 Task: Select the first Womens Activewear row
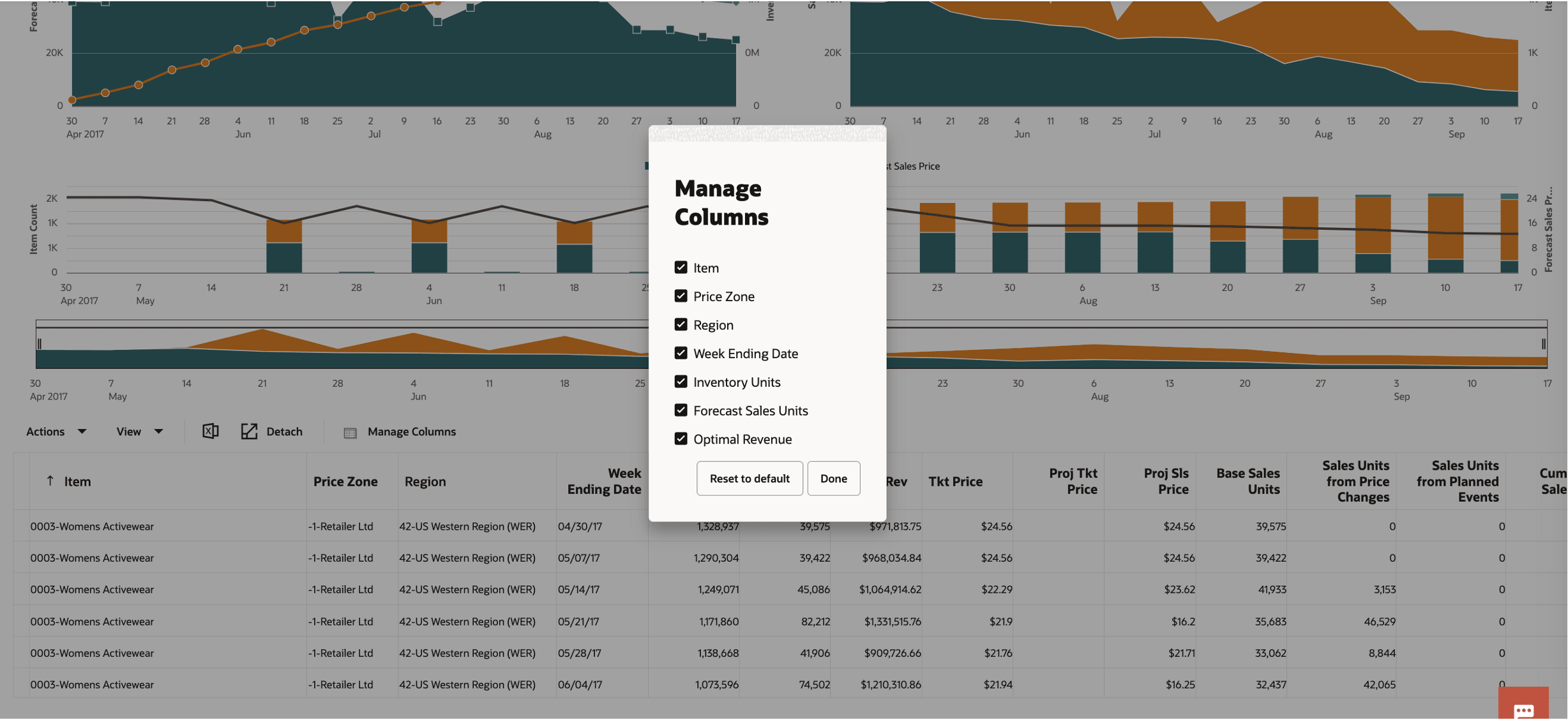(92, 527)
